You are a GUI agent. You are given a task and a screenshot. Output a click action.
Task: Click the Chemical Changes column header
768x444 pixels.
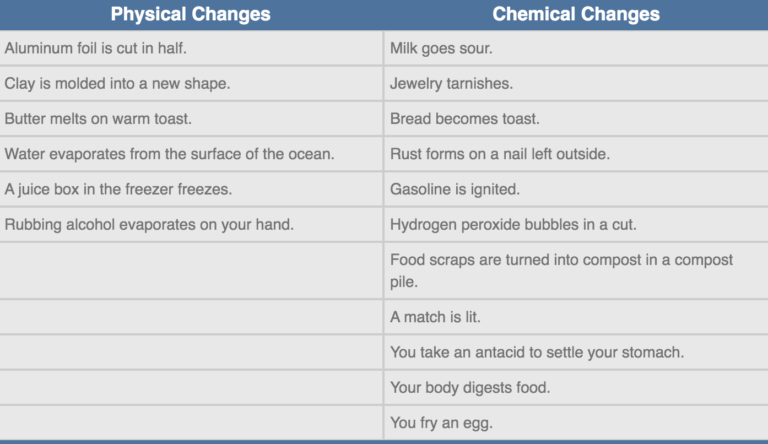tap(575, 14)
